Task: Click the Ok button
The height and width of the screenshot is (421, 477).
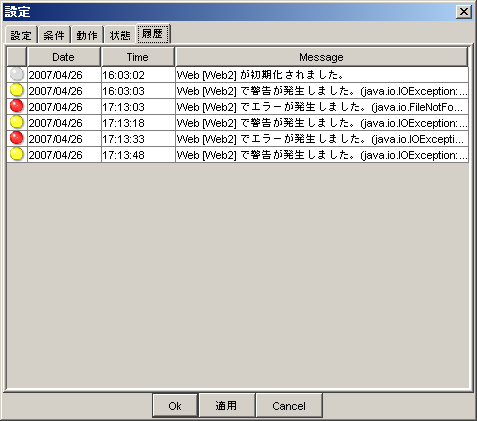Action: pos(175,406)
